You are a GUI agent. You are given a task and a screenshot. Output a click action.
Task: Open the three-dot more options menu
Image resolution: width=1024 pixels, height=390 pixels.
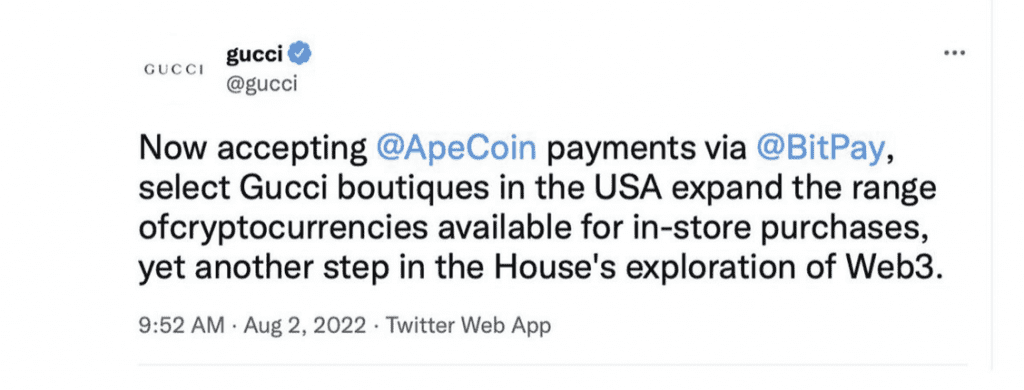[x=954, y=54]
